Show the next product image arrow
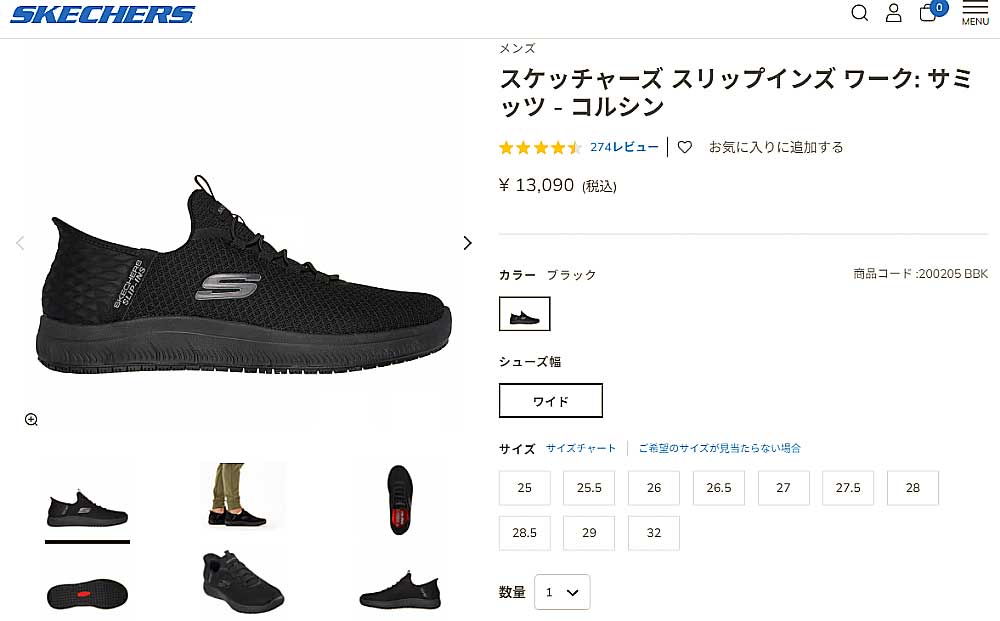Viewport: 1000px width, 621px height. click(467, 243)
